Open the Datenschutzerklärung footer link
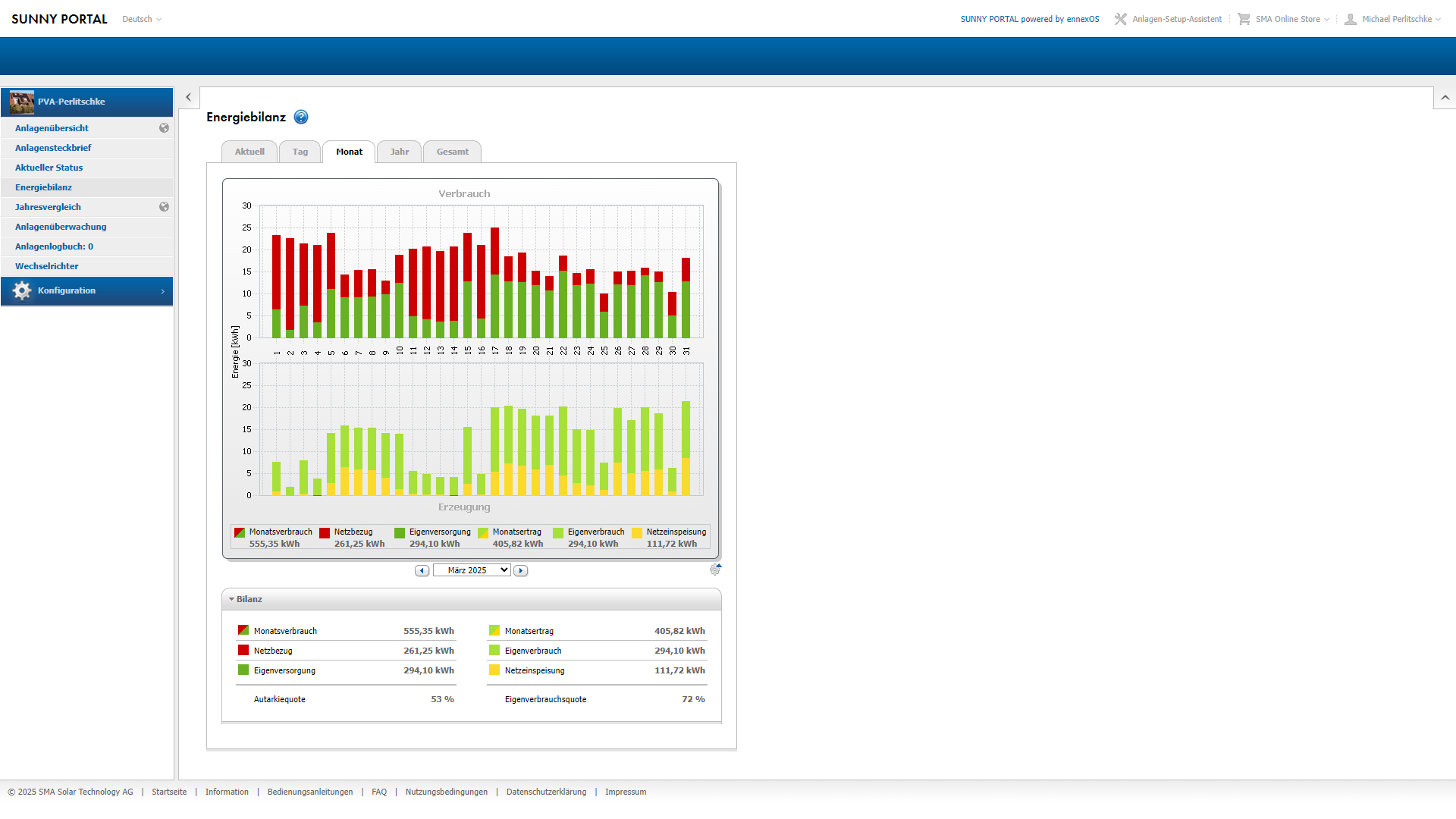This screenshot has height=819, width=1456. point(546,792)
